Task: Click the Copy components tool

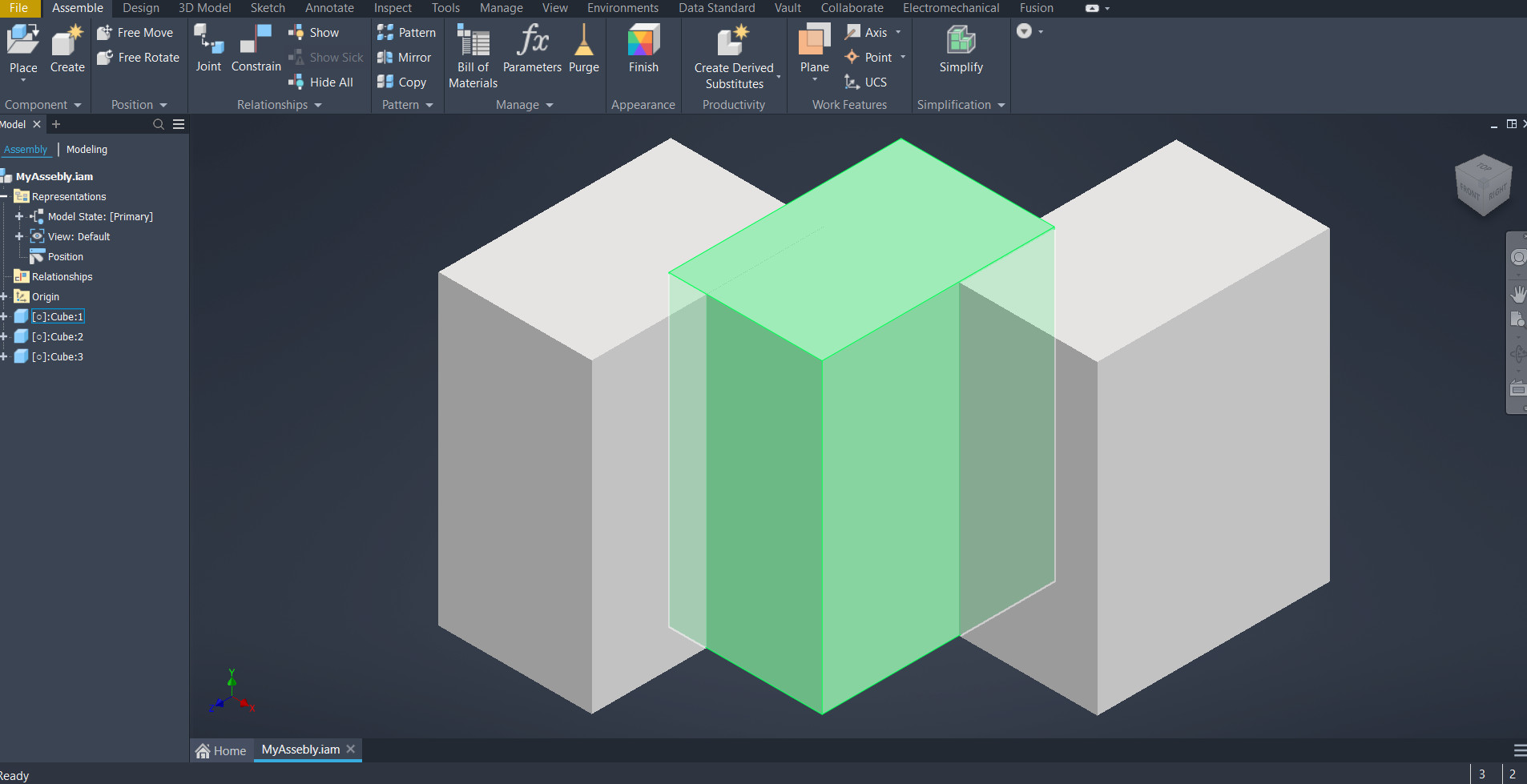Action: click(402, 82)
